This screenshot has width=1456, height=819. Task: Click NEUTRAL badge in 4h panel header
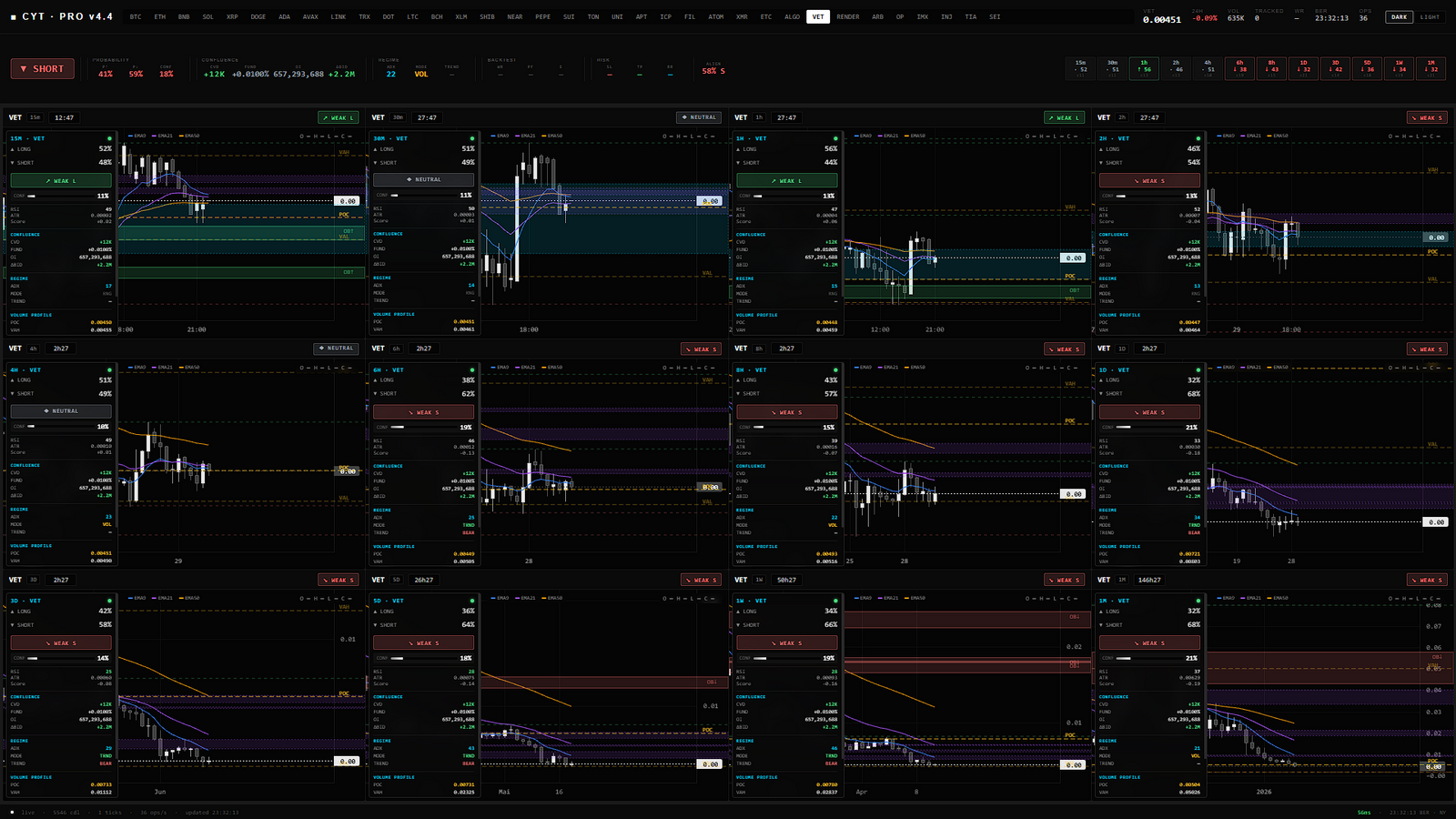click(337, 349)
